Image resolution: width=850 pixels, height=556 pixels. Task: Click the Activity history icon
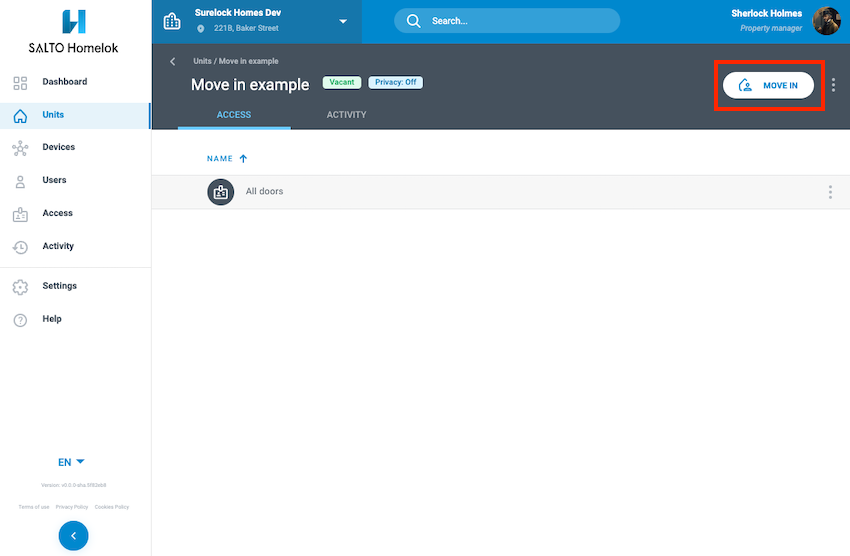(20, 247)
